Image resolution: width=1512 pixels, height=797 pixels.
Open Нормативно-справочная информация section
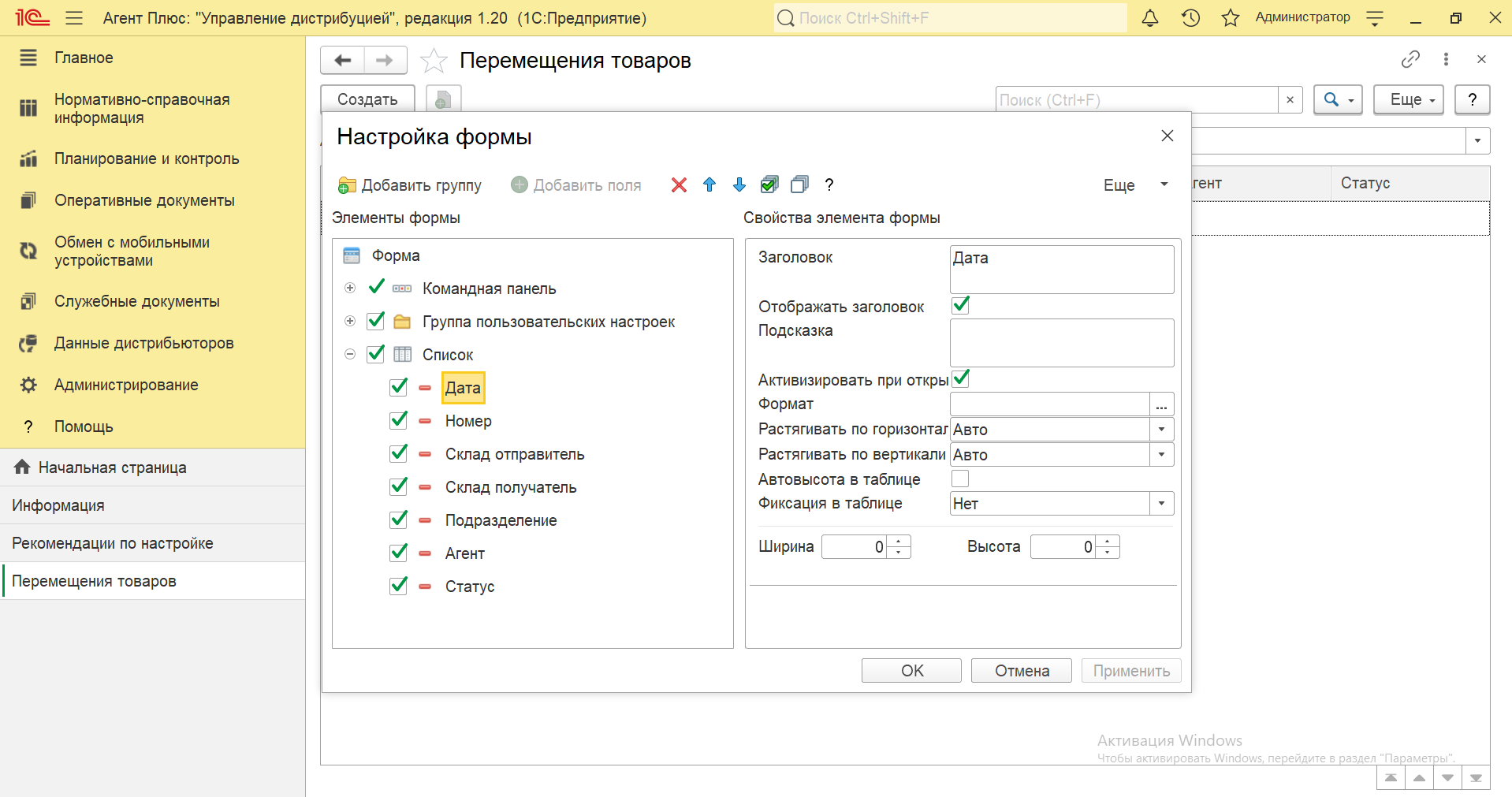[142, 109]
